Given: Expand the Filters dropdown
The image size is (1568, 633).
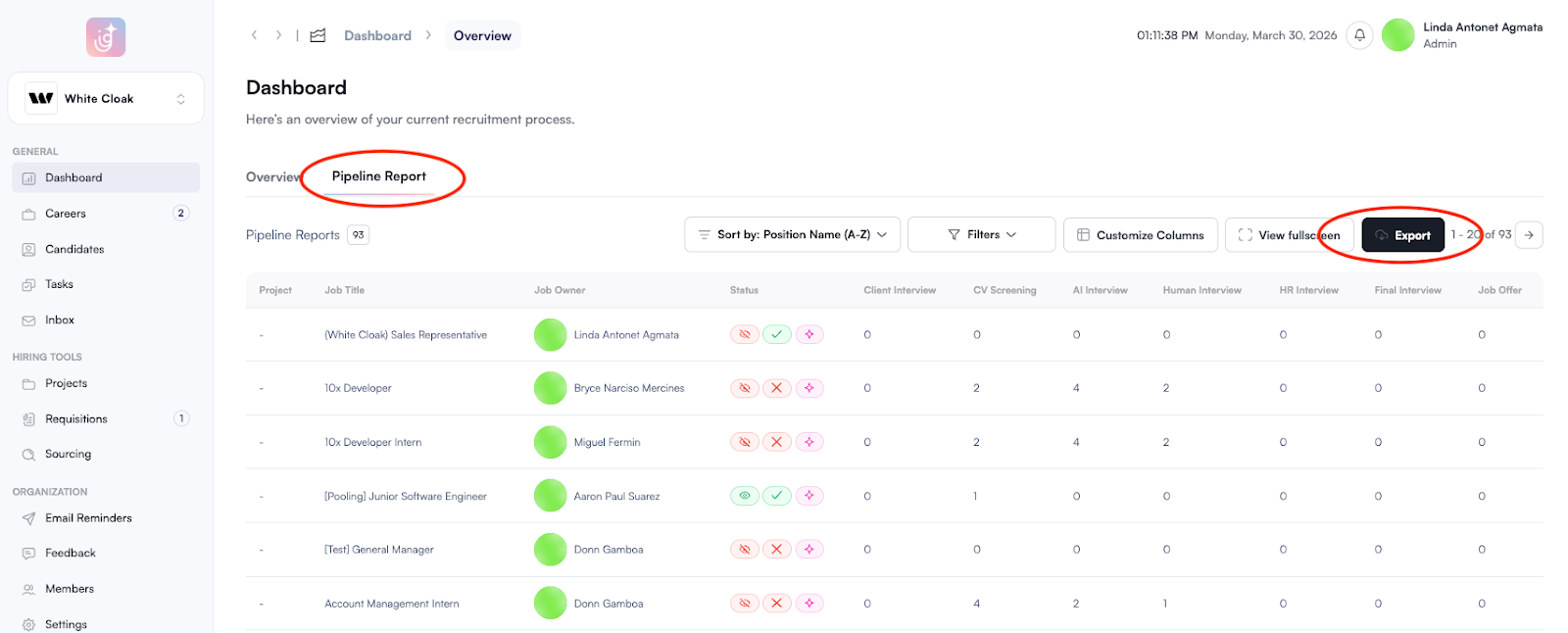Looking at the screenshot, I should pyautogui.click(x=982, y=235).
